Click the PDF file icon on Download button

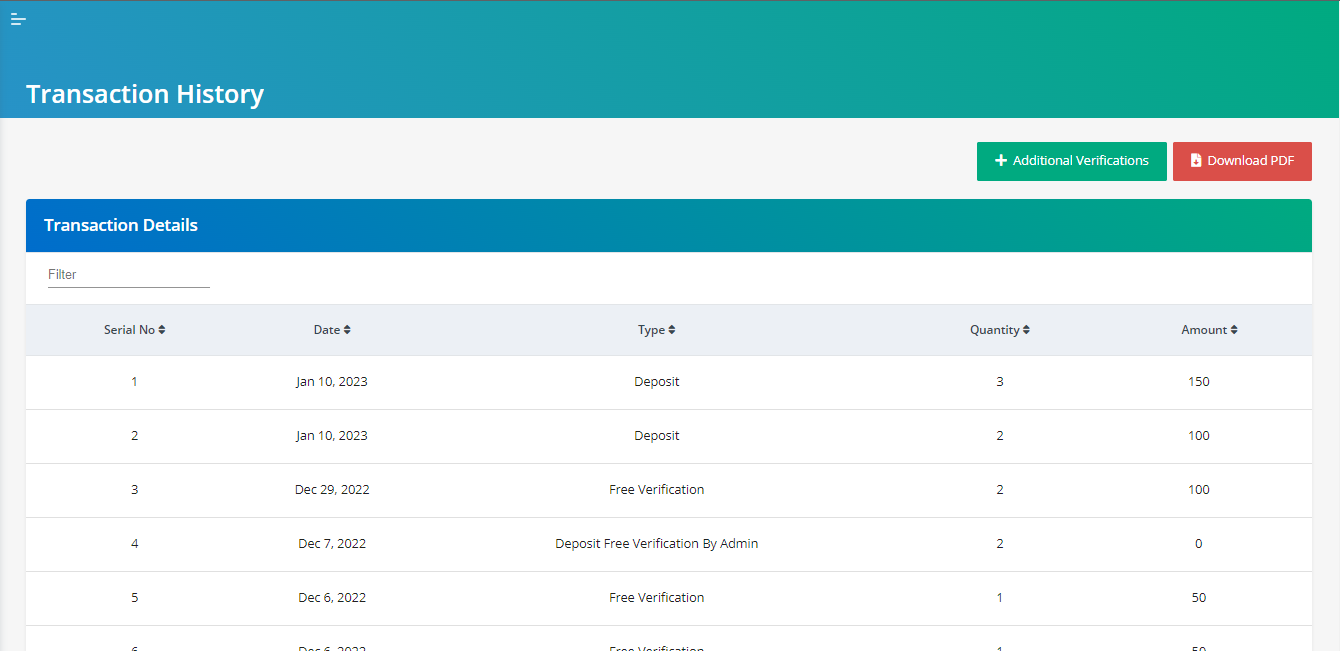point(1195,161)
